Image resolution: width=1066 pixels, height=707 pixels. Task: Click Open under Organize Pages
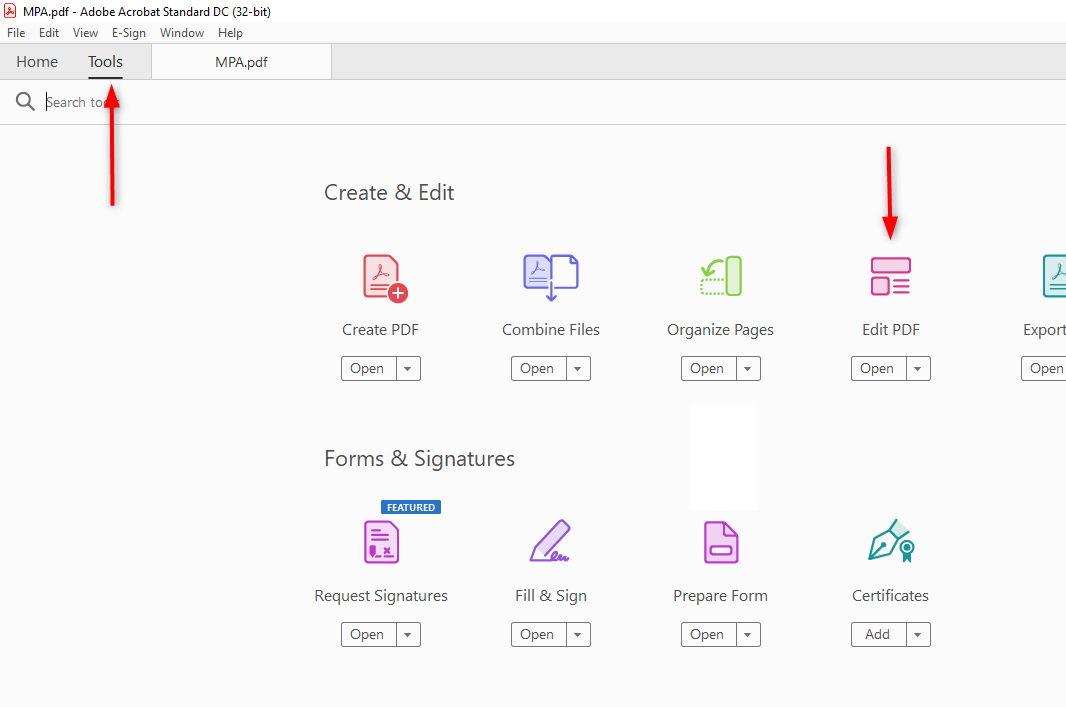pos(708,368)
